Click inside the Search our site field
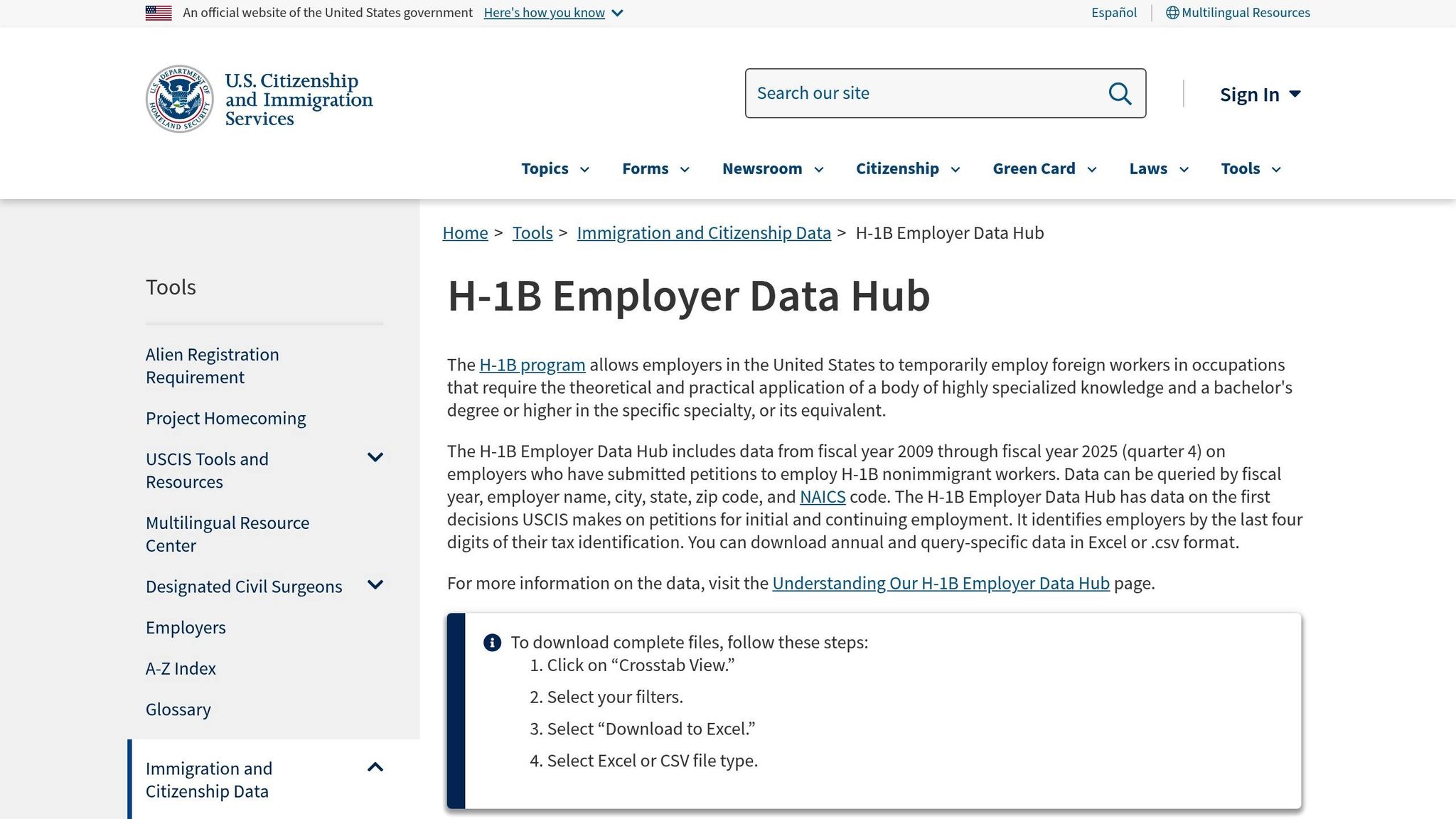Viewport: 1456px width, 819px height. tap(889, 93)
